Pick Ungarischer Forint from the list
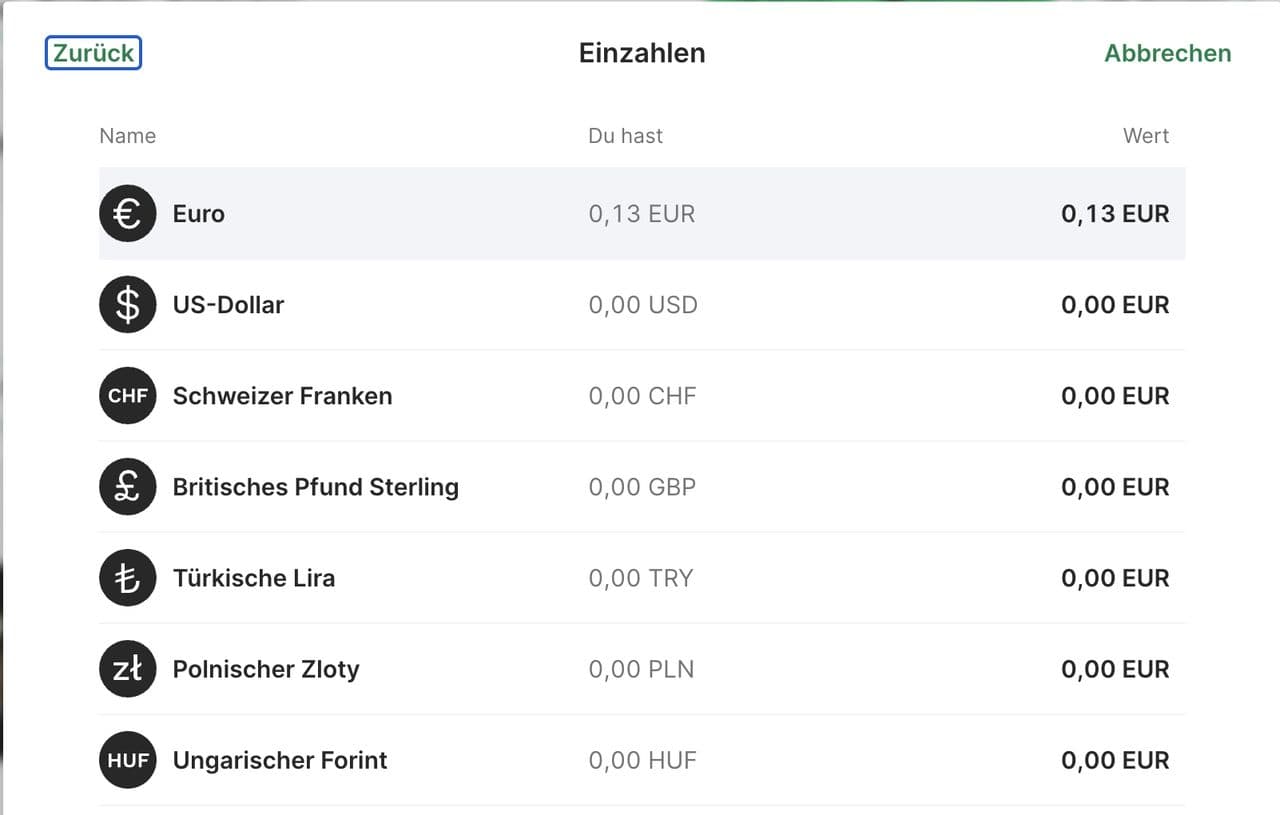Image resolution: width=1280 pixels, height=815 pixels. click(x=279, y=760)
